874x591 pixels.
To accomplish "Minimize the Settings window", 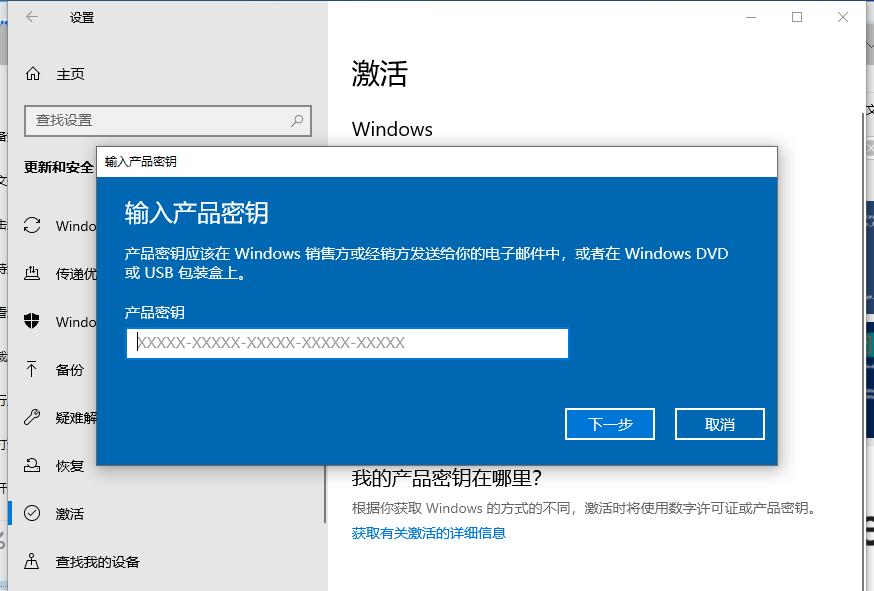I will click(x=751, y=17).
